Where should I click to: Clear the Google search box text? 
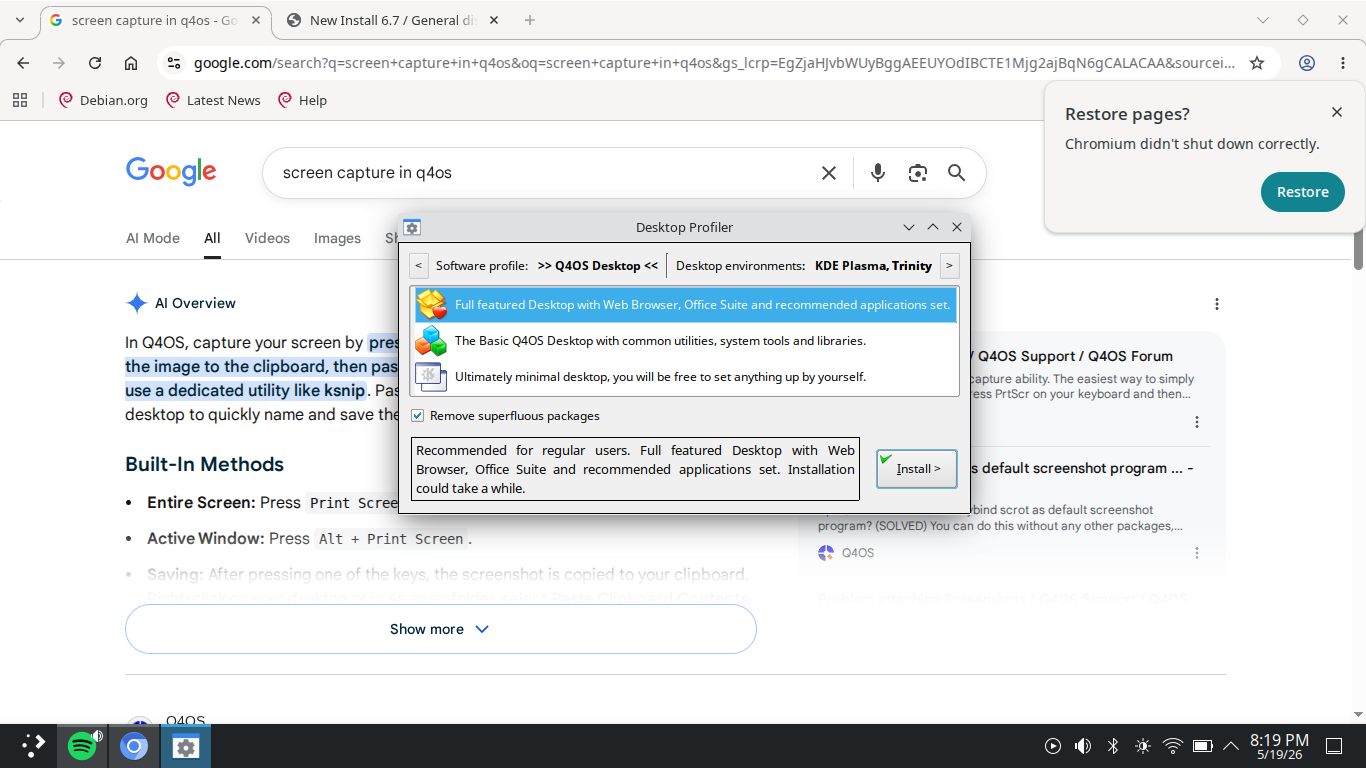tap(829, 173)
